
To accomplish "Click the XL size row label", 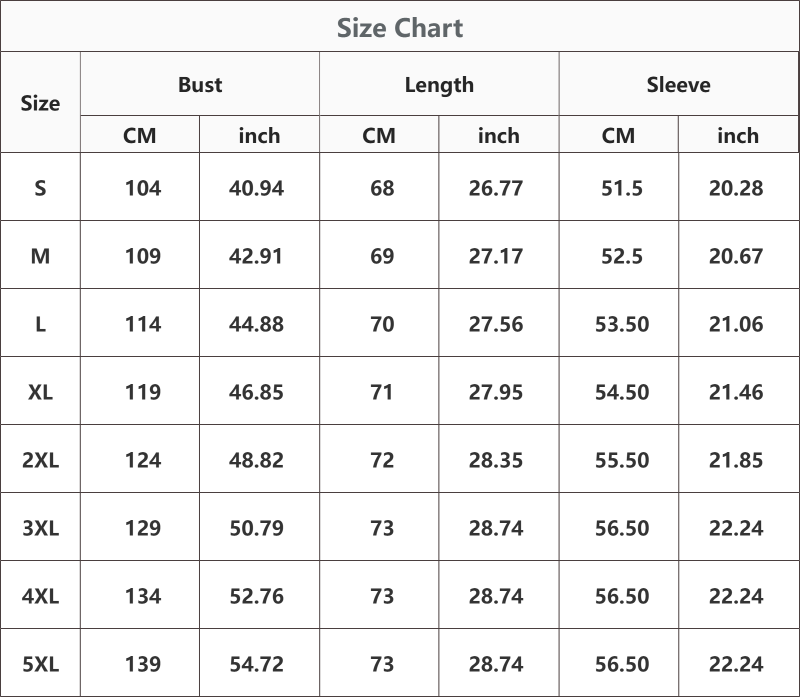I will click(40, 392).
